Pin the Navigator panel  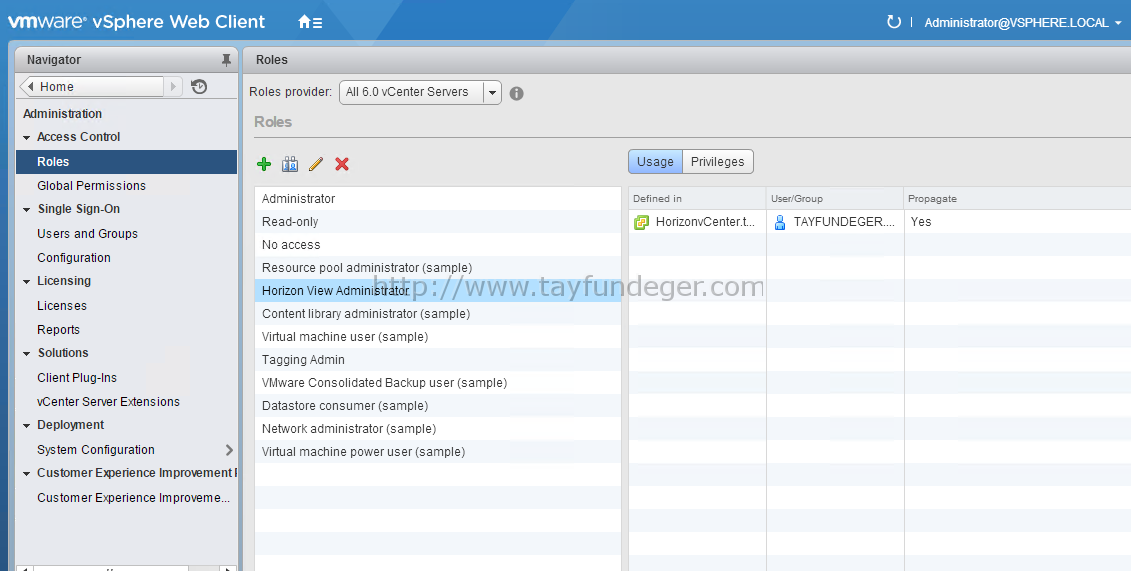coord(226,60)
